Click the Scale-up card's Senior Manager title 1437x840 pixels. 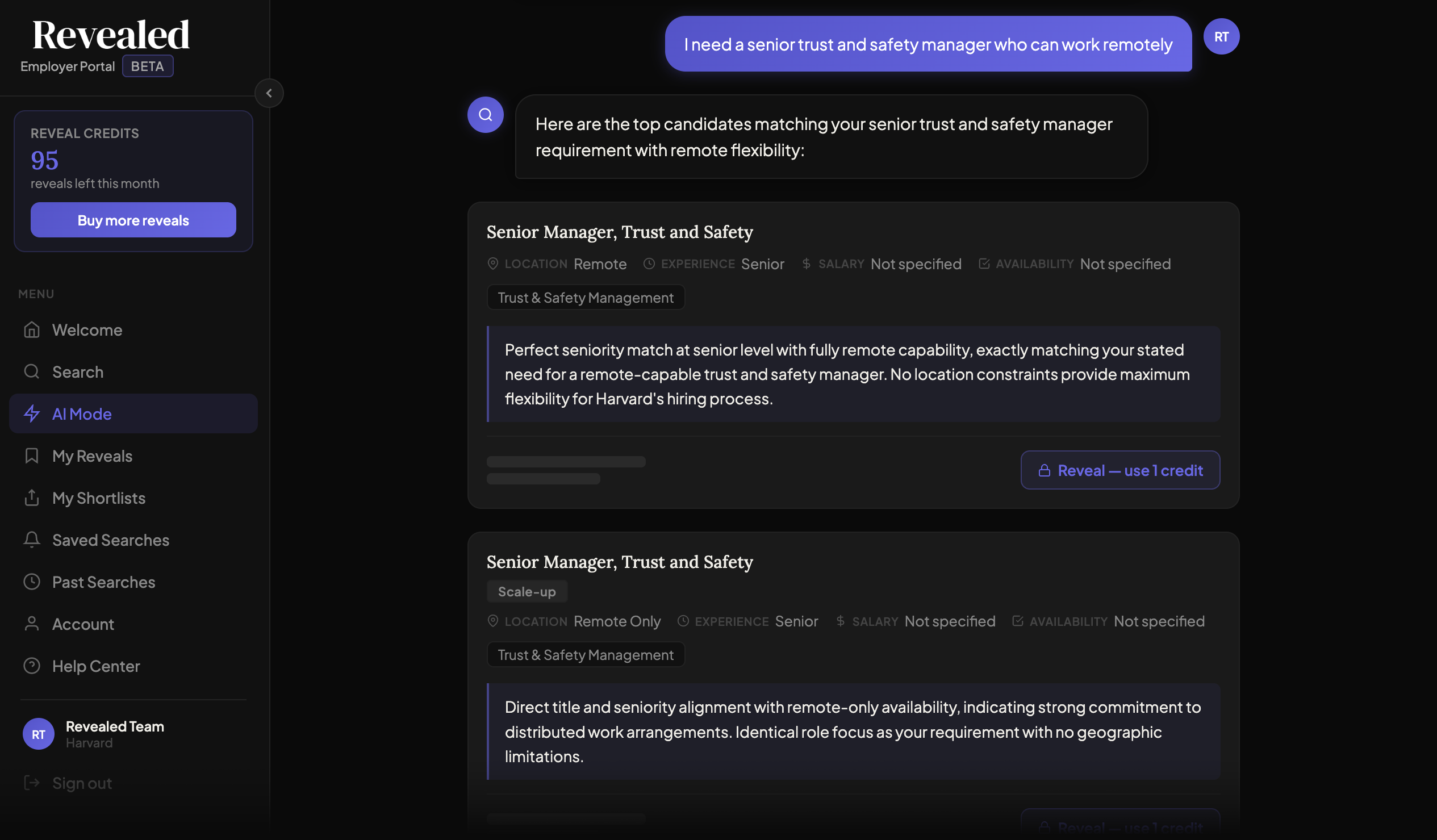point(620,562)
